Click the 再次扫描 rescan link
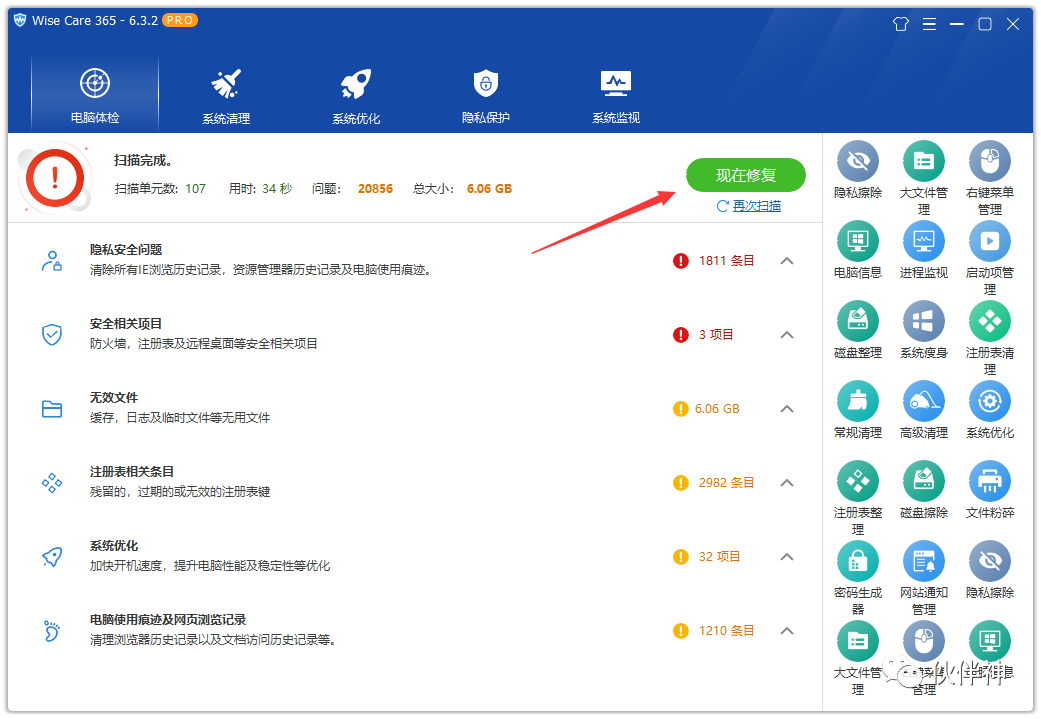1041x719 pixels. click(753, 204)
